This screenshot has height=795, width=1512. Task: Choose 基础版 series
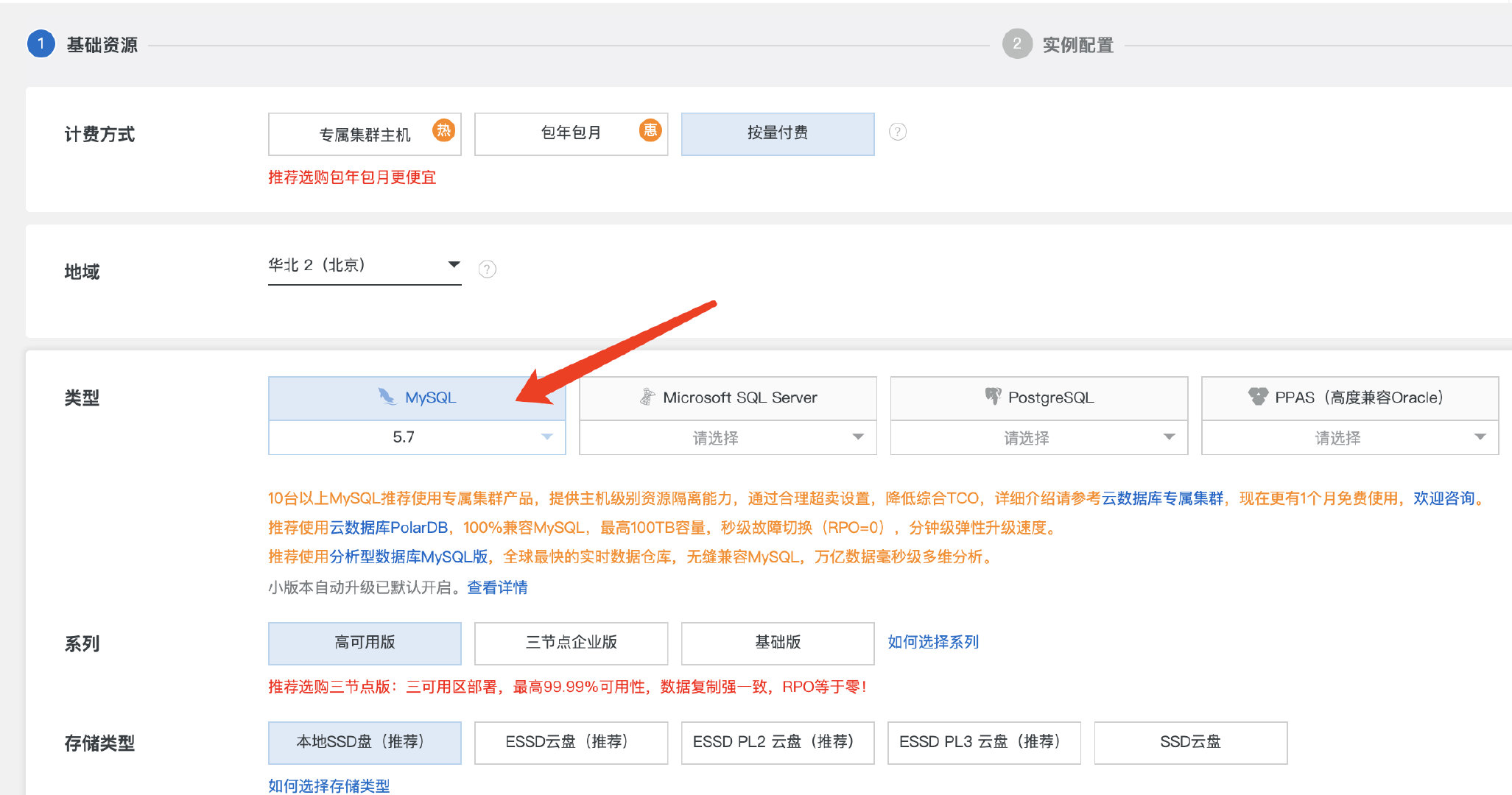[778, 643]
